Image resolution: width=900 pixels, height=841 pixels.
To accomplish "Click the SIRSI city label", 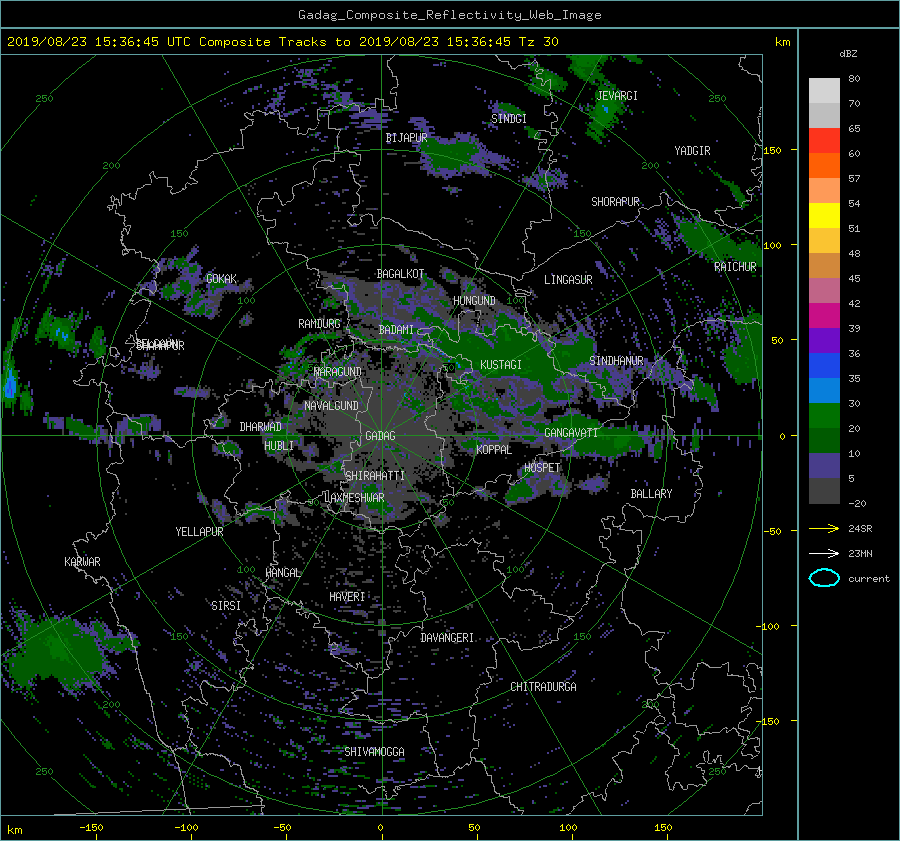I will [226, 606].
